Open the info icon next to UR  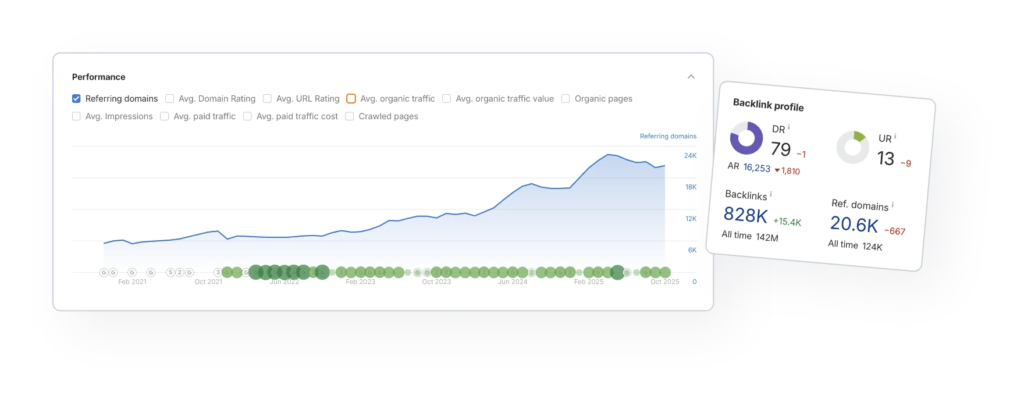click(x=895, y=136)
